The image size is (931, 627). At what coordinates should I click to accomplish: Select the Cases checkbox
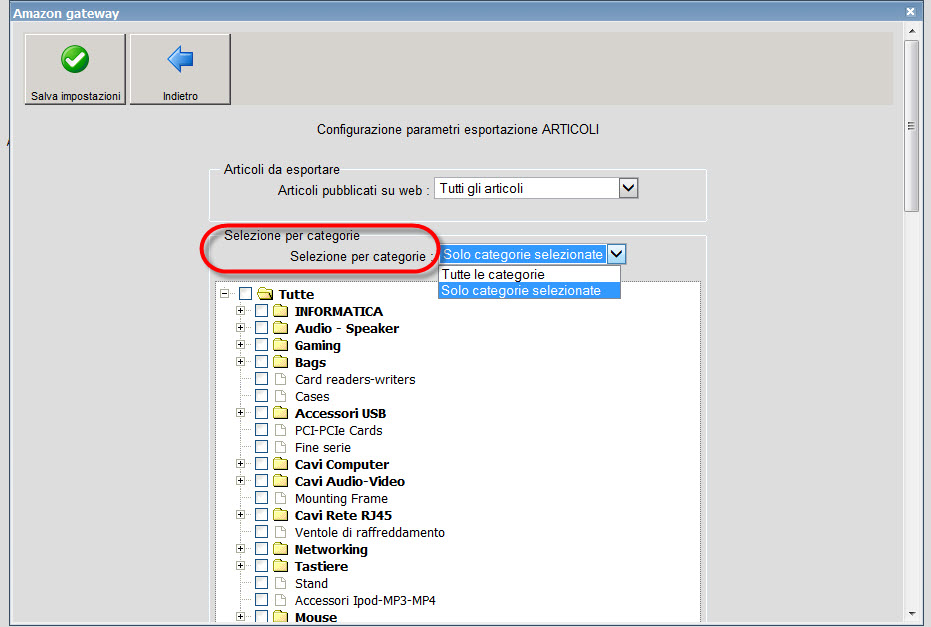(261, 396)
